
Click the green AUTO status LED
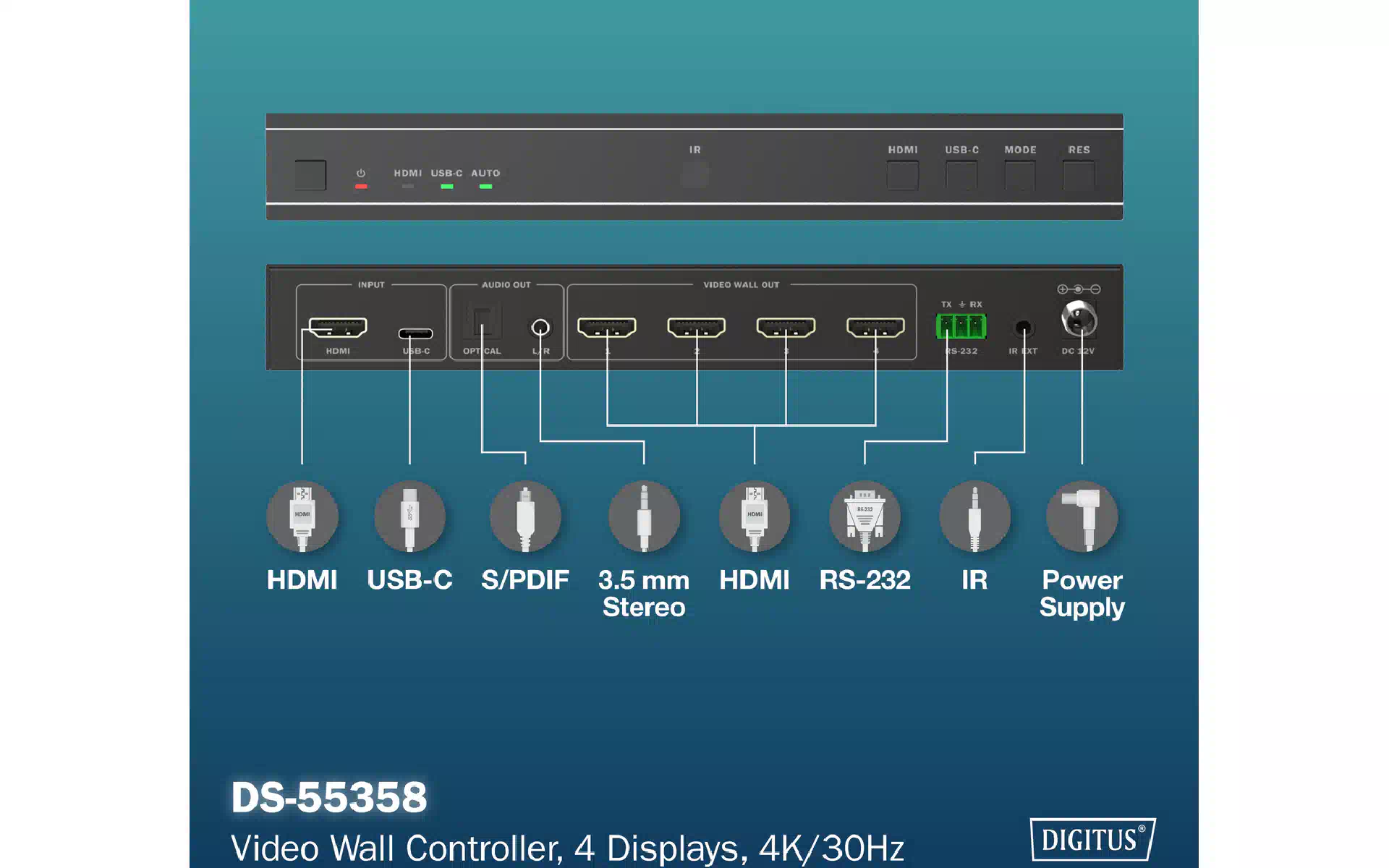click(x=486, y=187)
